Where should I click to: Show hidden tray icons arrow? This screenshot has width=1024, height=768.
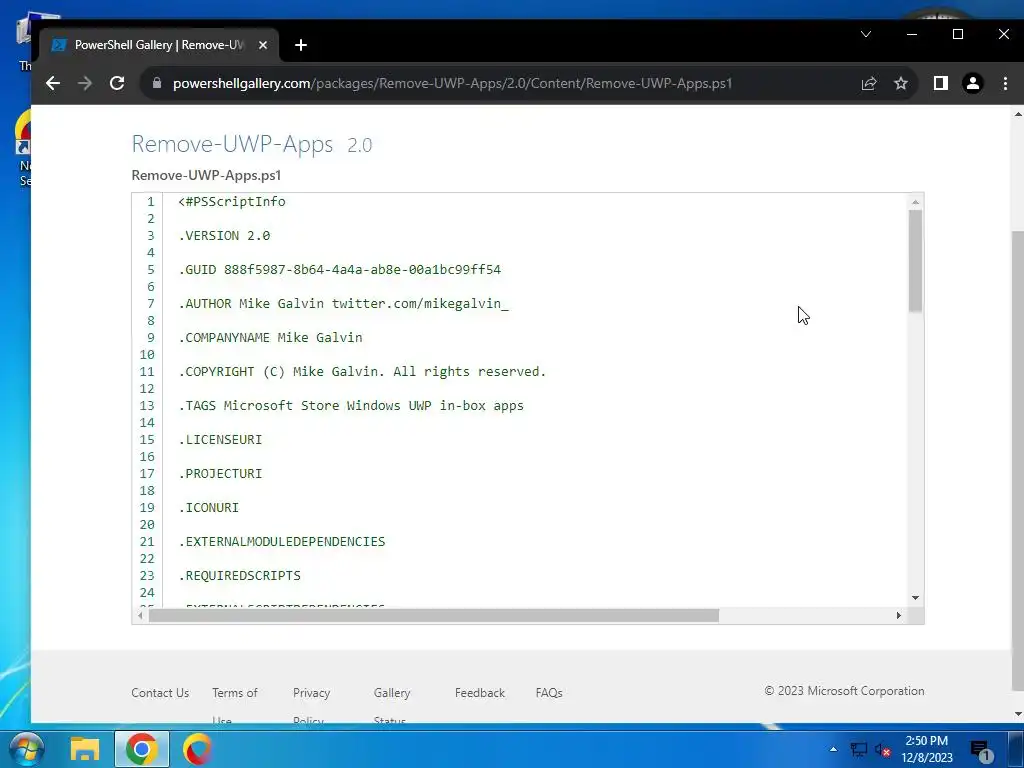(x=833, y=749)
